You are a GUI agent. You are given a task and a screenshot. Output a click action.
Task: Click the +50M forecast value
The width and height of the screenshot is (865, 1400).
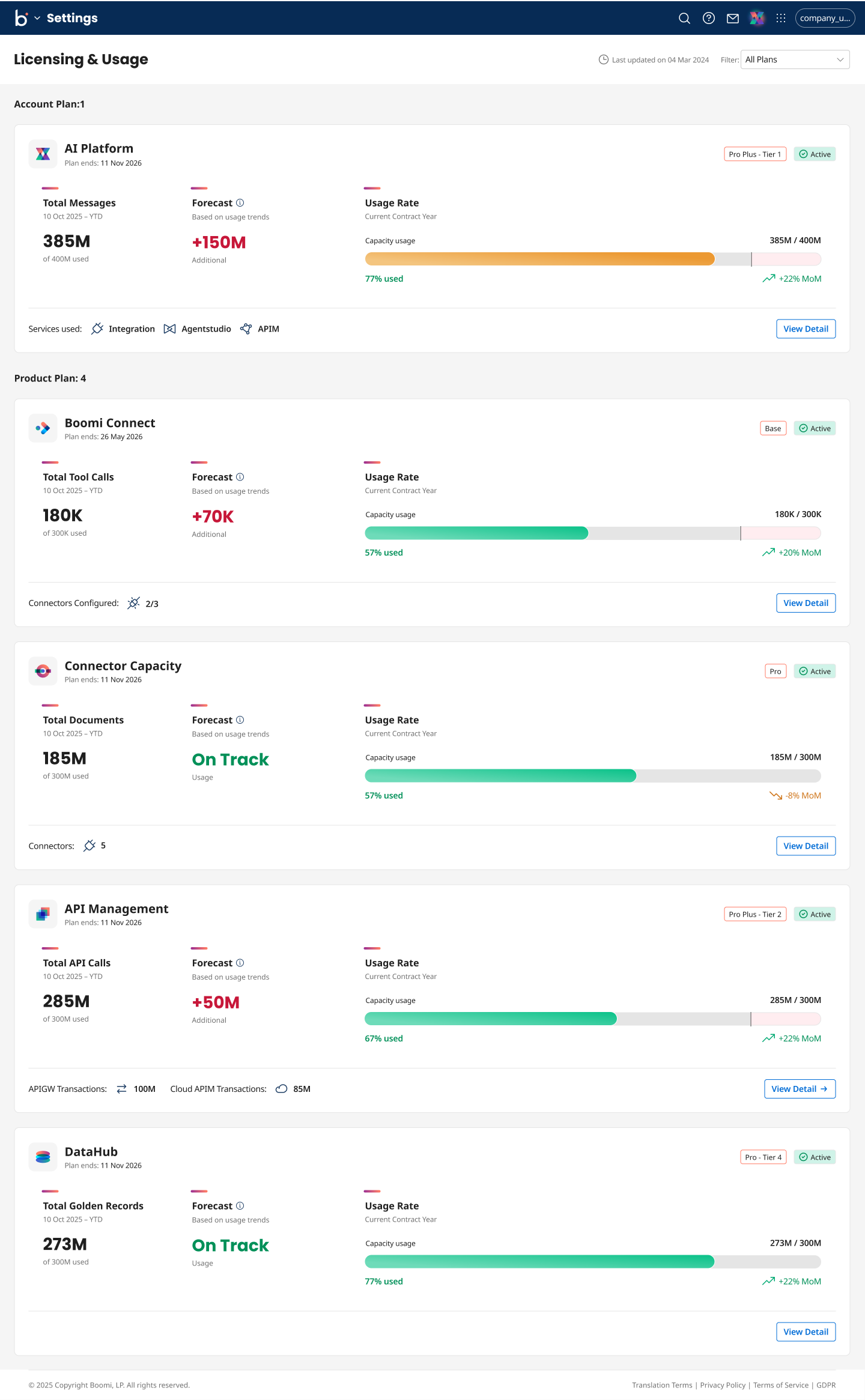[216, 1002]
